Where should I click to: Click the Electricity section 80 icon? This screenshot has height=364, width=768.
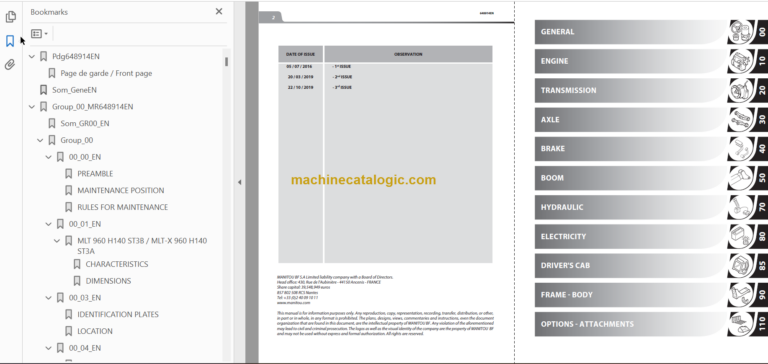click(741, 236)
